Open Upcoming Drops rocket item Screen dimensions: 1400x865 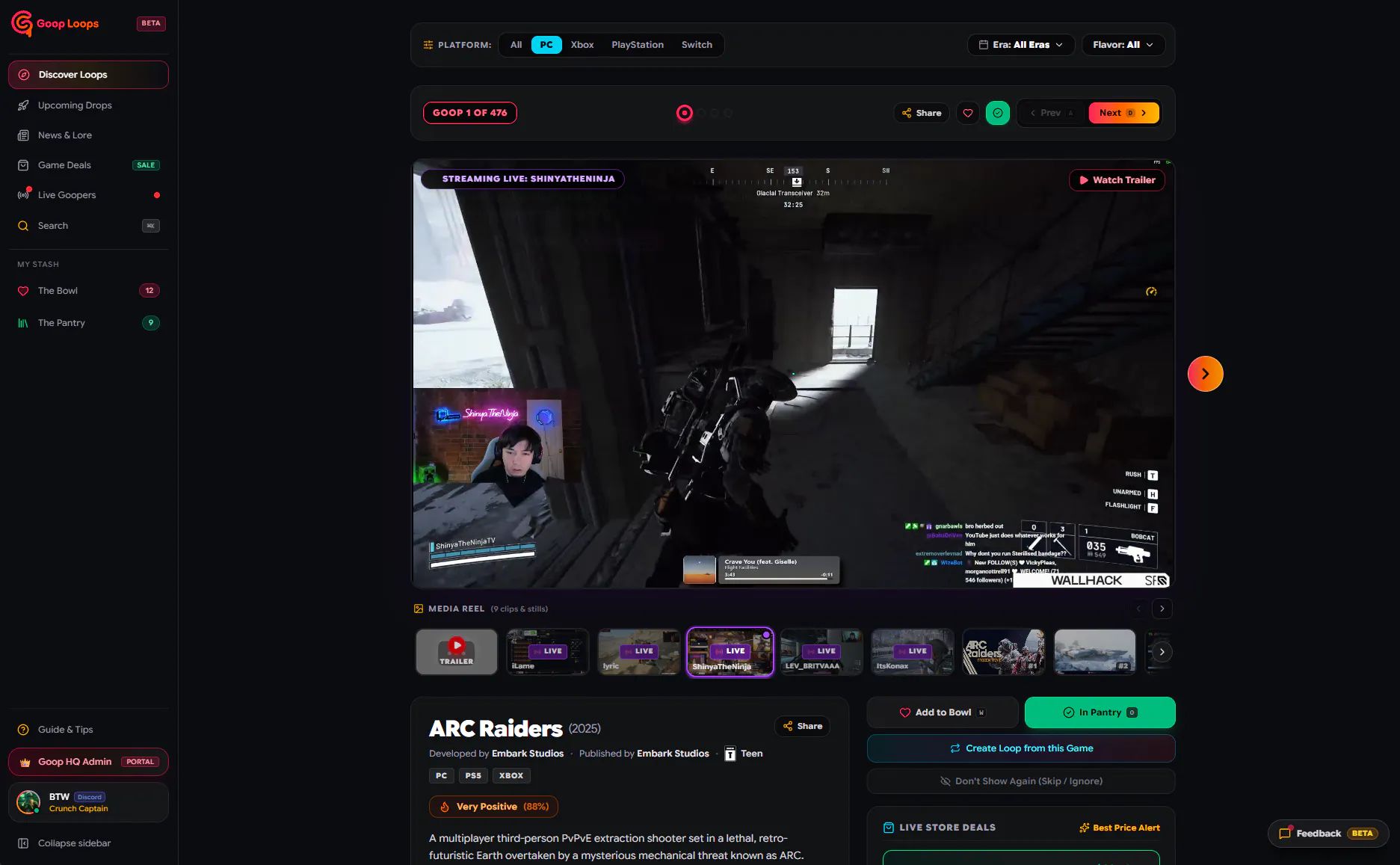88,105
